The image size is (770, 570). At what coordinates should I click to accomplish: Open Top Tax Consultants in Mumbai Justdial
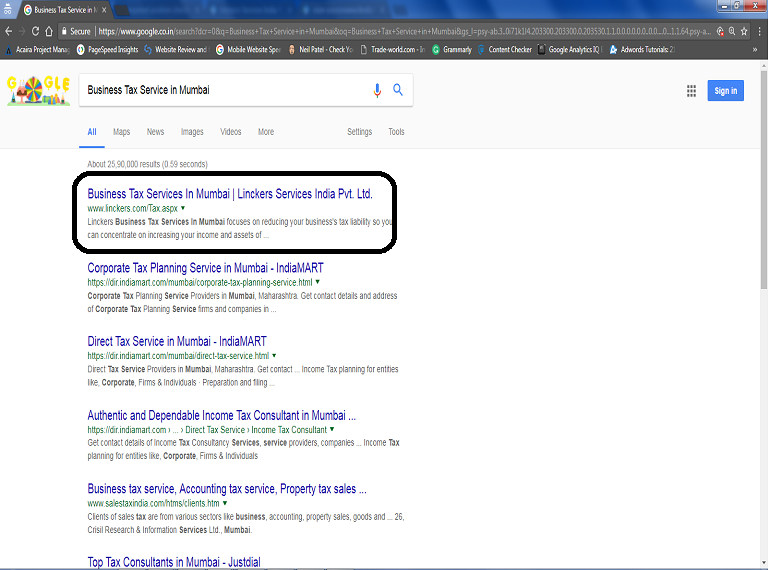point(174,562)
